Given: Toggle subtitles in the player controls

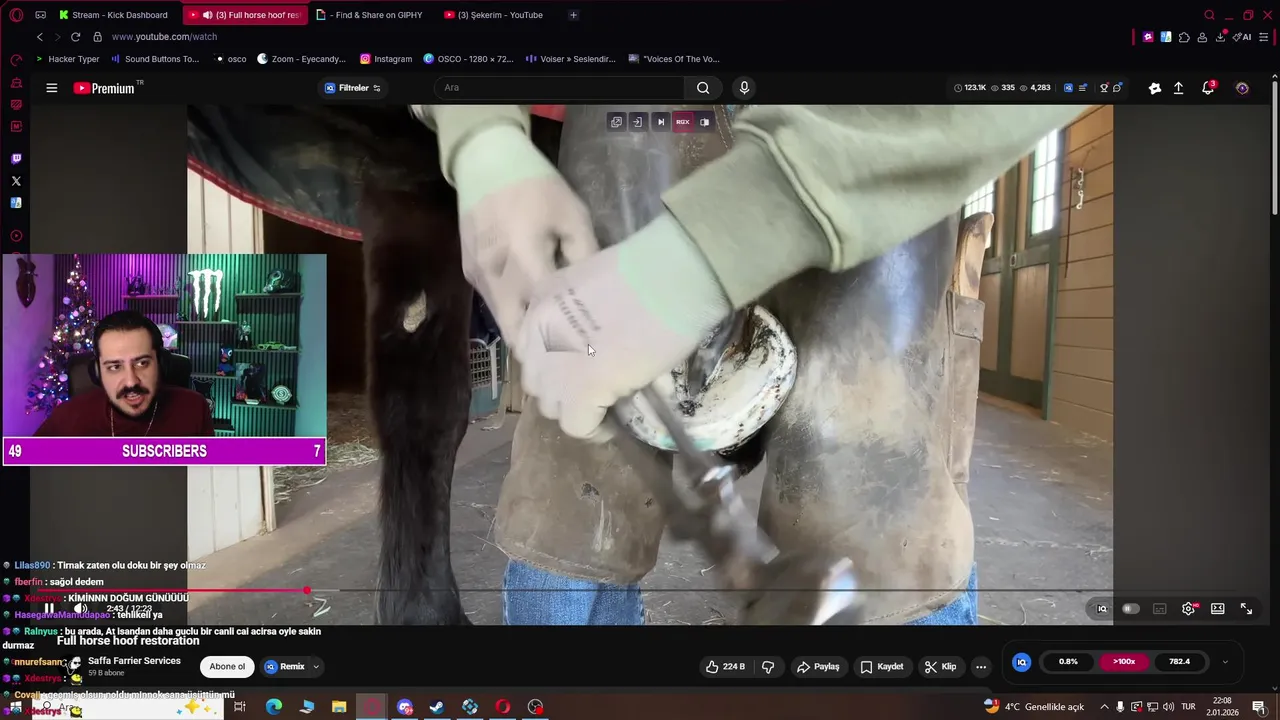Looking at the screenshot, I should pyautogui.click(x=1160, y=609).
